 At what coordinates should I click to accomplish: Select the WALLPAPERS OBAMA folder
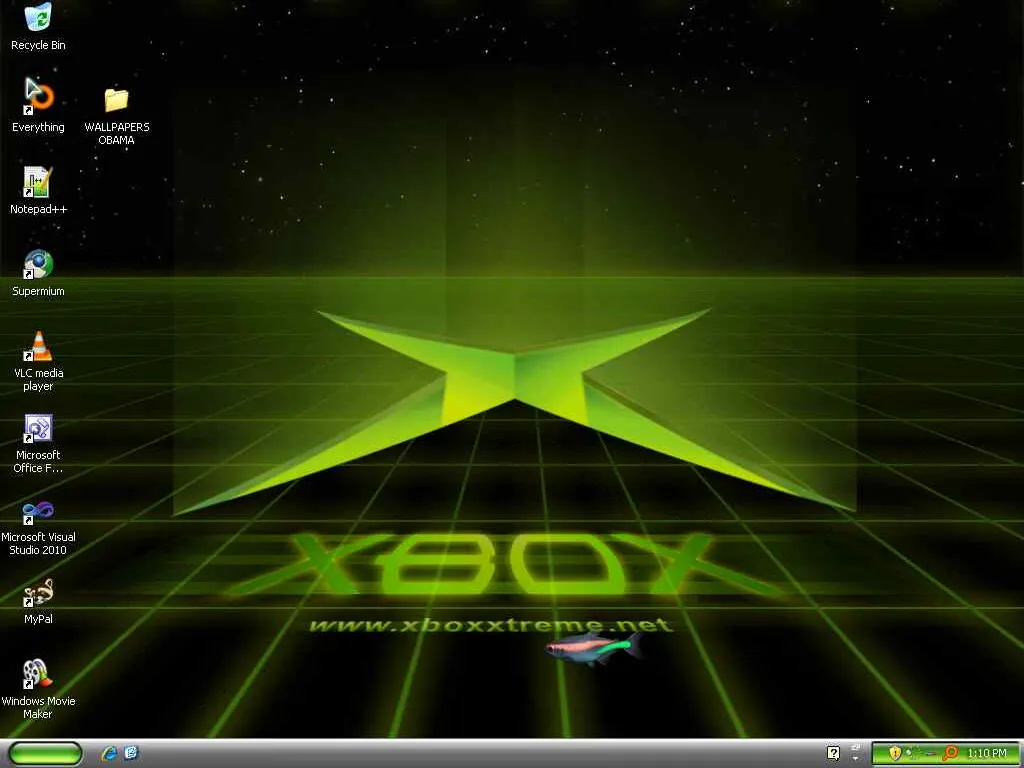click(x=116, y=116)
